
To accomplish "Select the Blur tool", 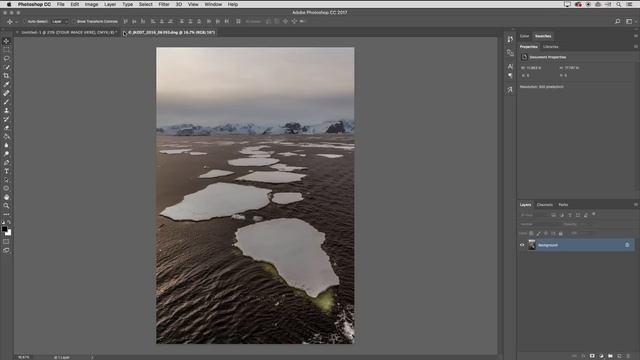I will (x=6, y=145).
